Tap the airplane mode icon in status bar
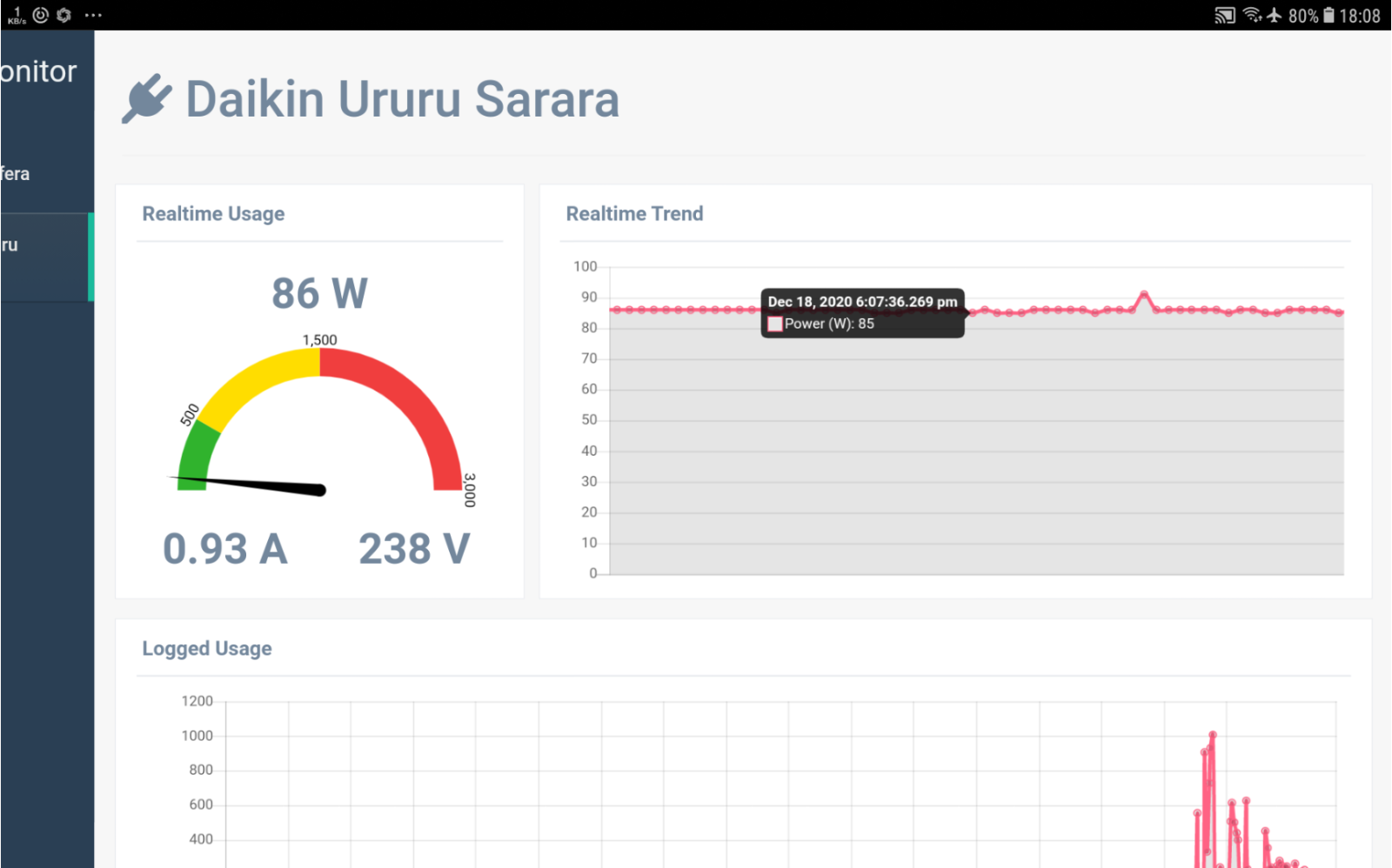The image size is (1392, 868). 1275,15
